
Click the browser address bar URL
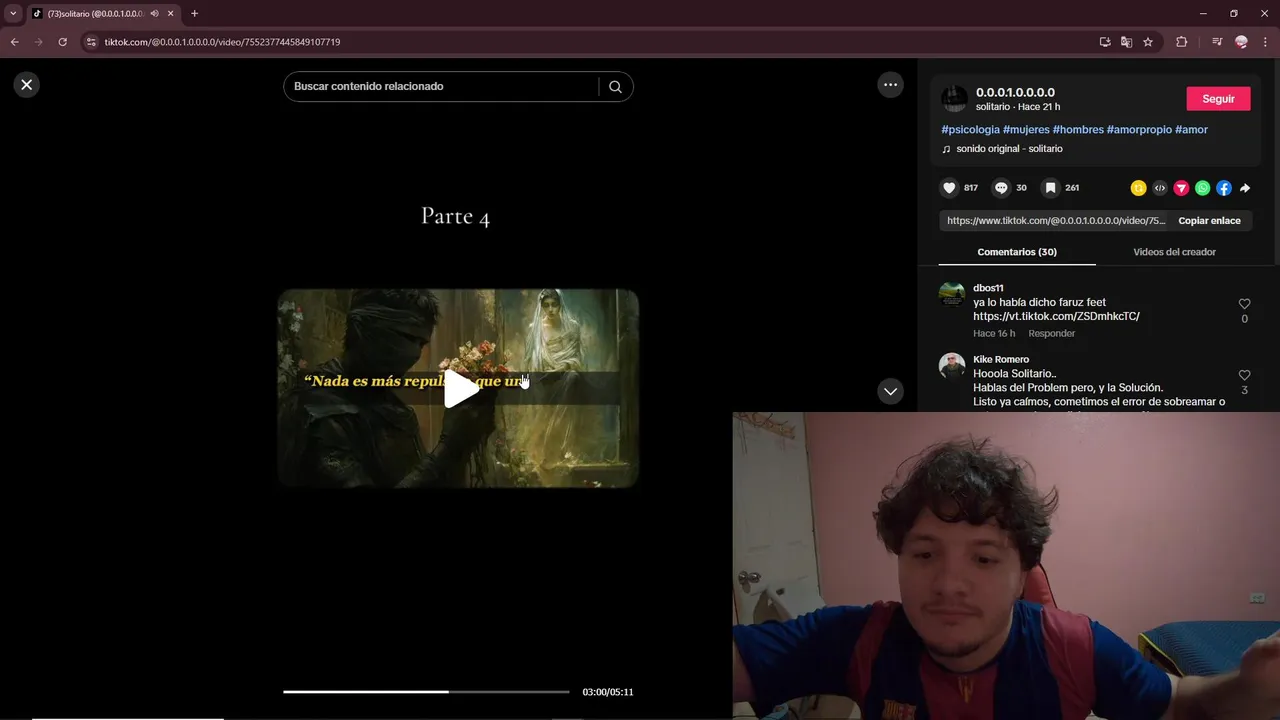(222, 42)
